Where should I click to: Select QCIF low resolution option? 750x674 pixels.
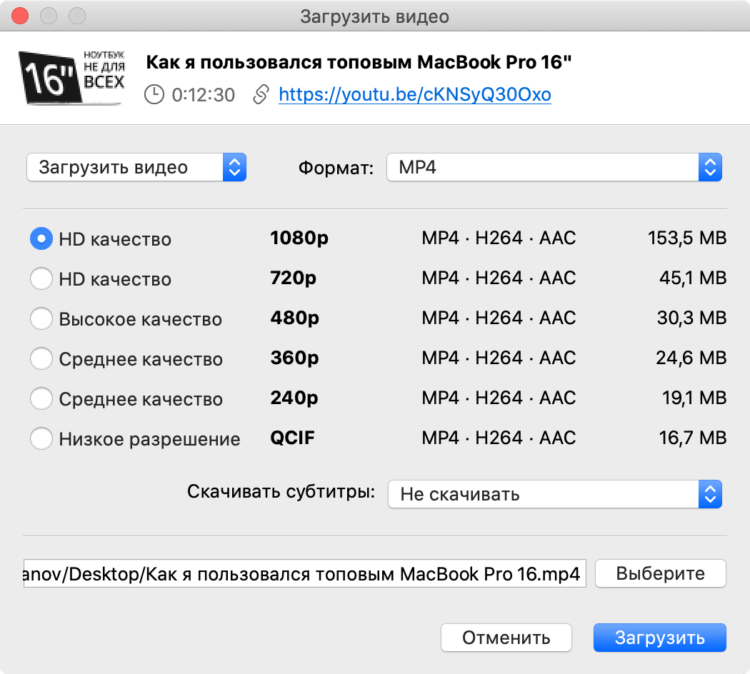click(41, 438)
